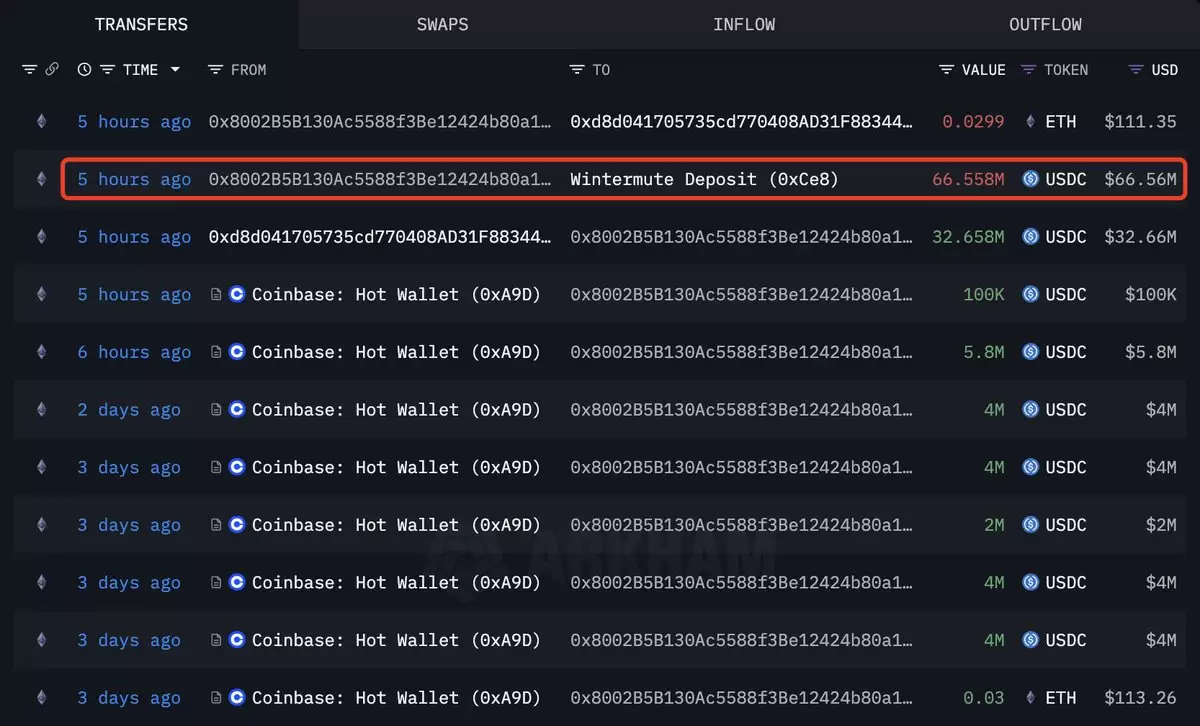
Task: Click the USDC token icon in the 5.8M row
Action: [1031, 352]
